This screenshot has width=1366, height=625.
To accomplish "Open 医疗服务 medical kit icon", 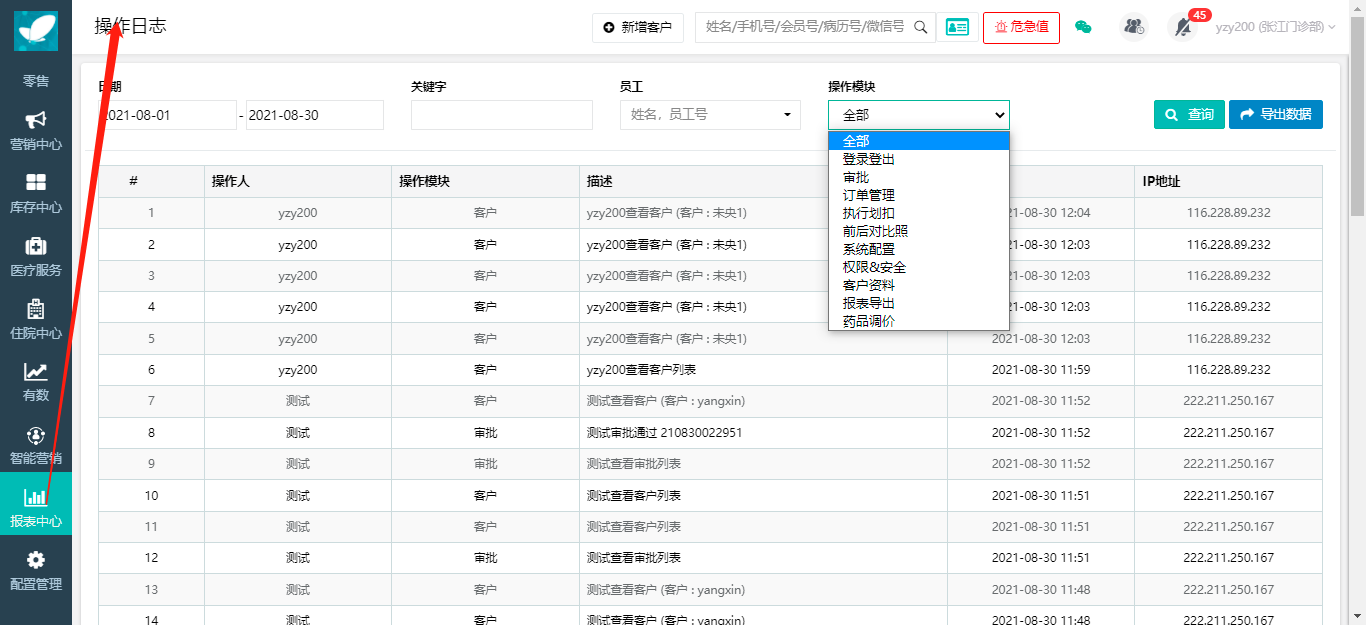I will [x=36, y=246].
